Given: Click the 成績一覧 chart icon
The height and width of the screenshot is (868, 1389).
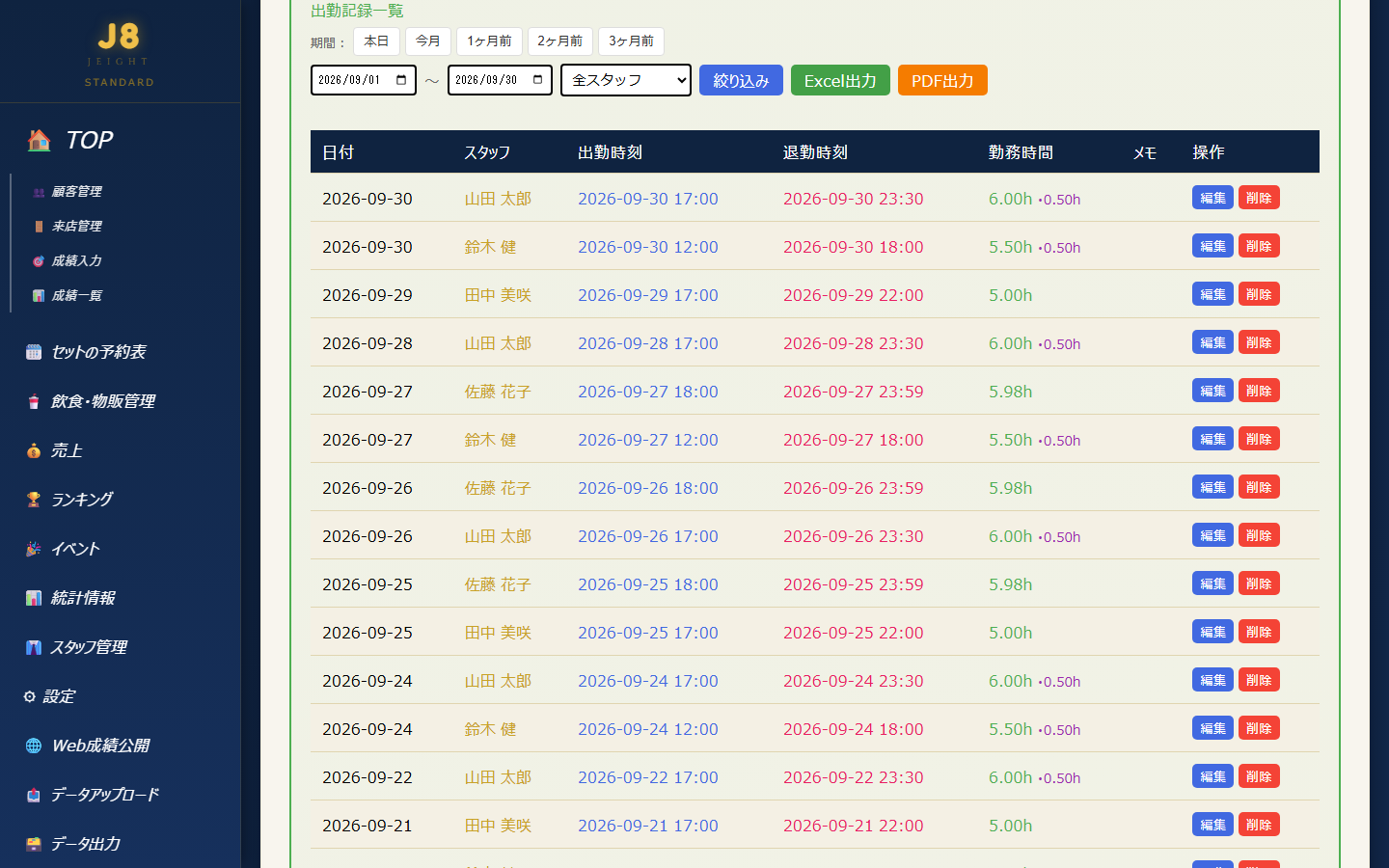Looking at the screenshot, I should point(39,296).
